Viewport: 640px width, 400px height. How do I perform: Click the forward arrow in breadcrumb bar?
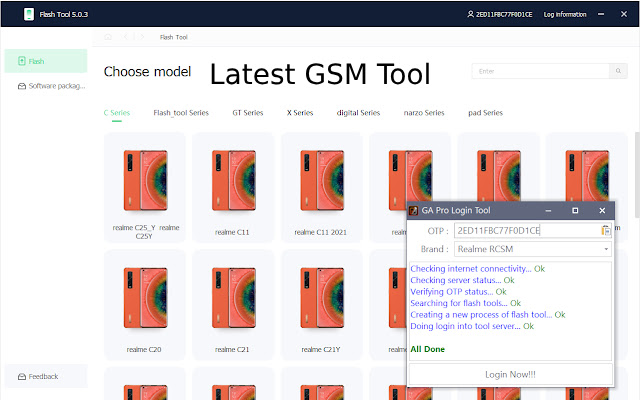[x=142, y=37]
